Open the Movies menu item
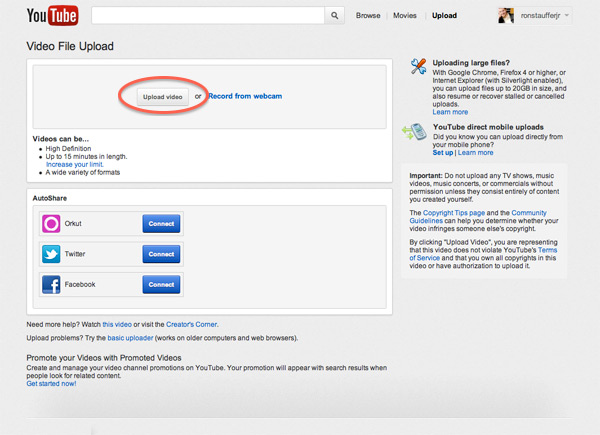 [x=404, y=16]
